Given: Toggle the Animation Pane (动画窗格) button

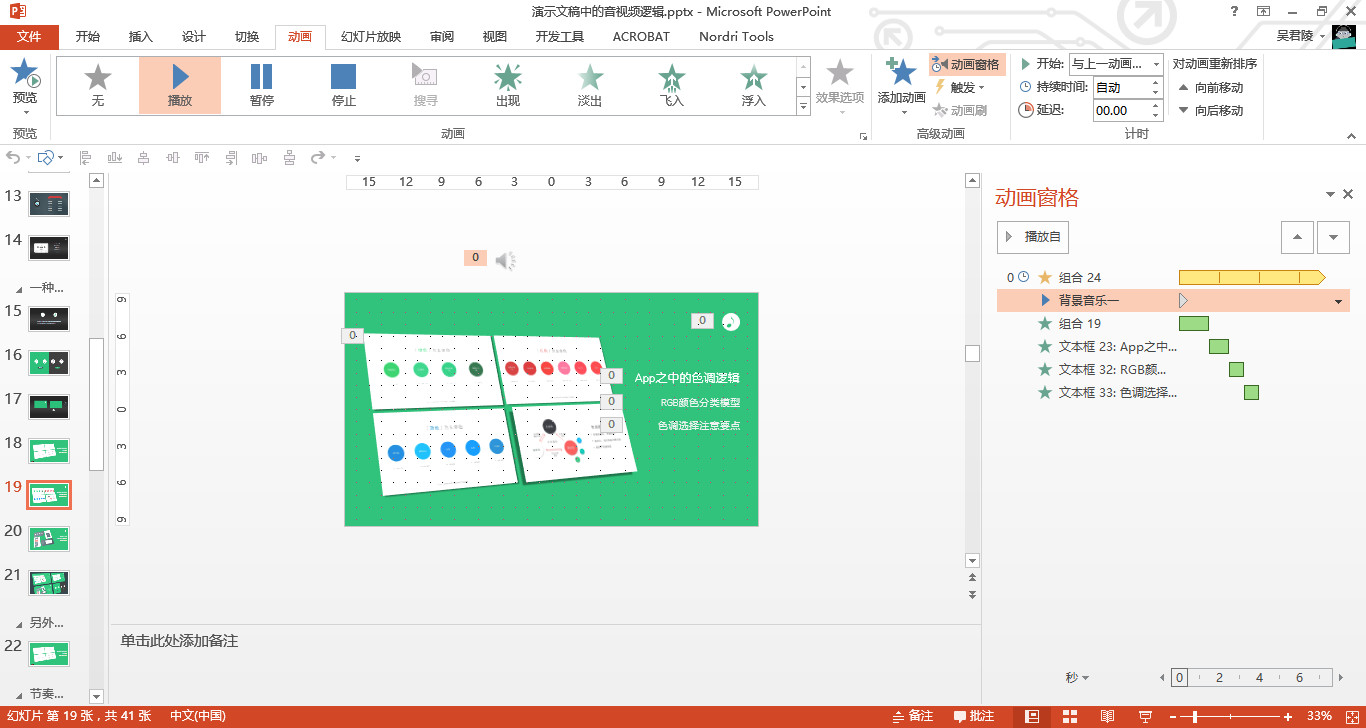Looking at the screenshot, I should 966,64.
